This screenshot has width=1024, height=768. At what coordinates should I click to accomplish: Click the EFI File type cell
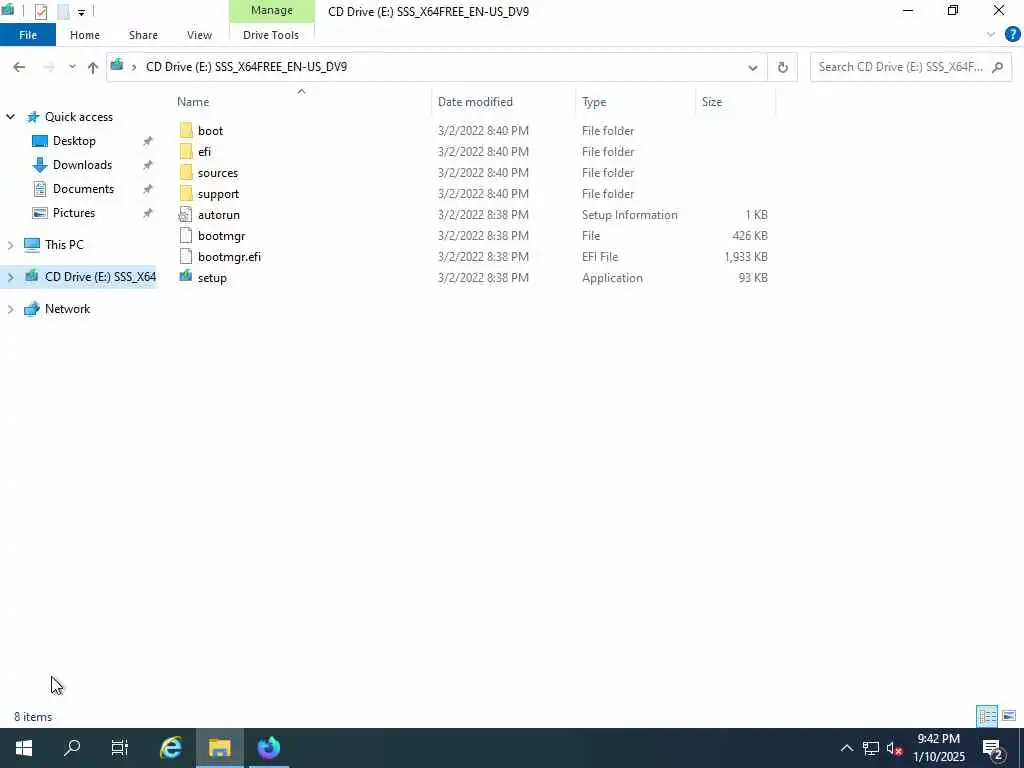[600, 257]
